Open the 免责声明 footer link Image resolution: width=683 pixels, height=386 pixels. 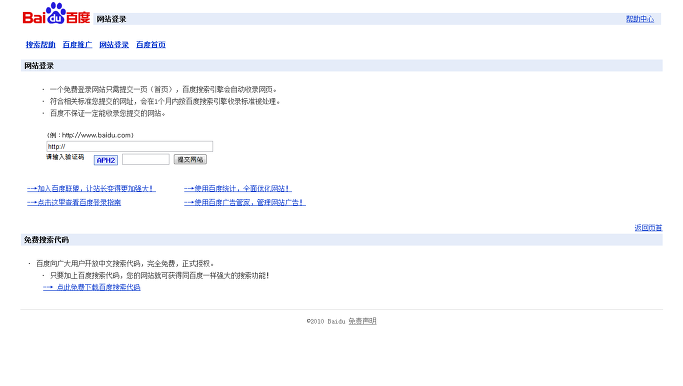tap(362, 321)
